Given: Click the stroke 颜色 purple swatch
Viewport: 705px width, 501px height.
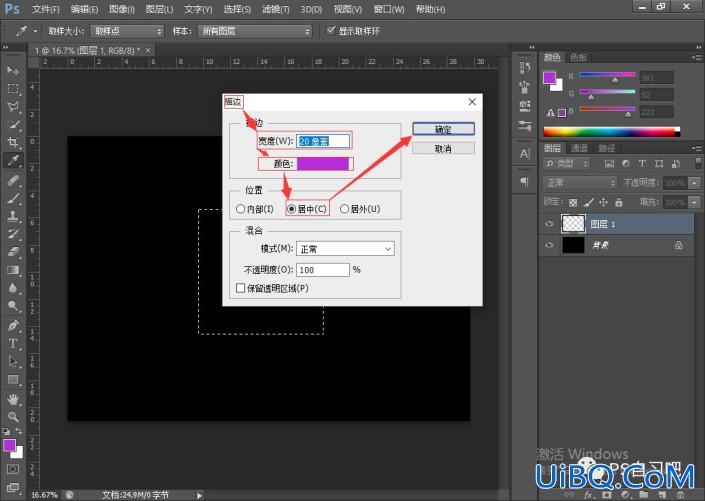Looking at the screenshot, I should (323, 164).
